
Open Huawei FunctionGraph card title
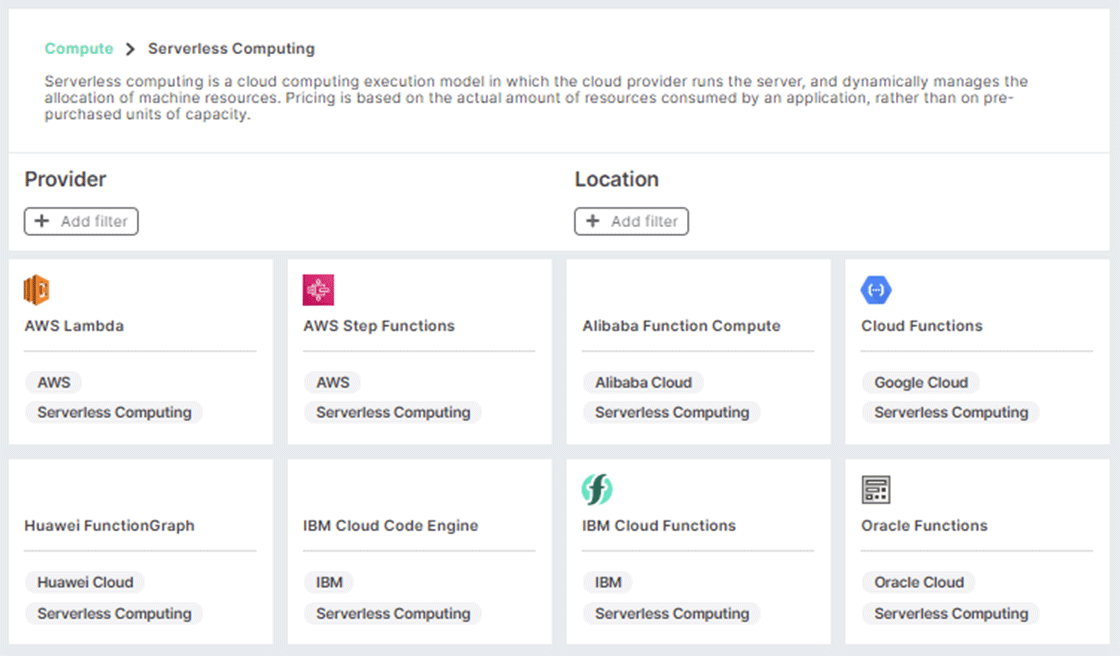click(x=109, y=526)
